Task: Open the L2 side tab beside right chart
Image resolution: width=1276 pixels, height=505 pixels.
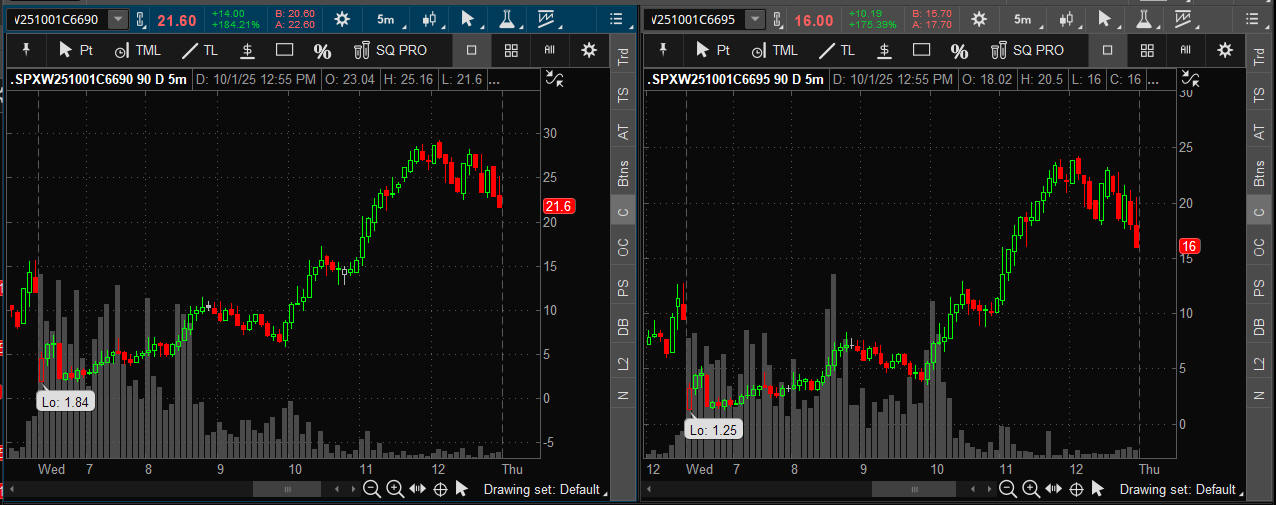Action: tap(1258, 364)
